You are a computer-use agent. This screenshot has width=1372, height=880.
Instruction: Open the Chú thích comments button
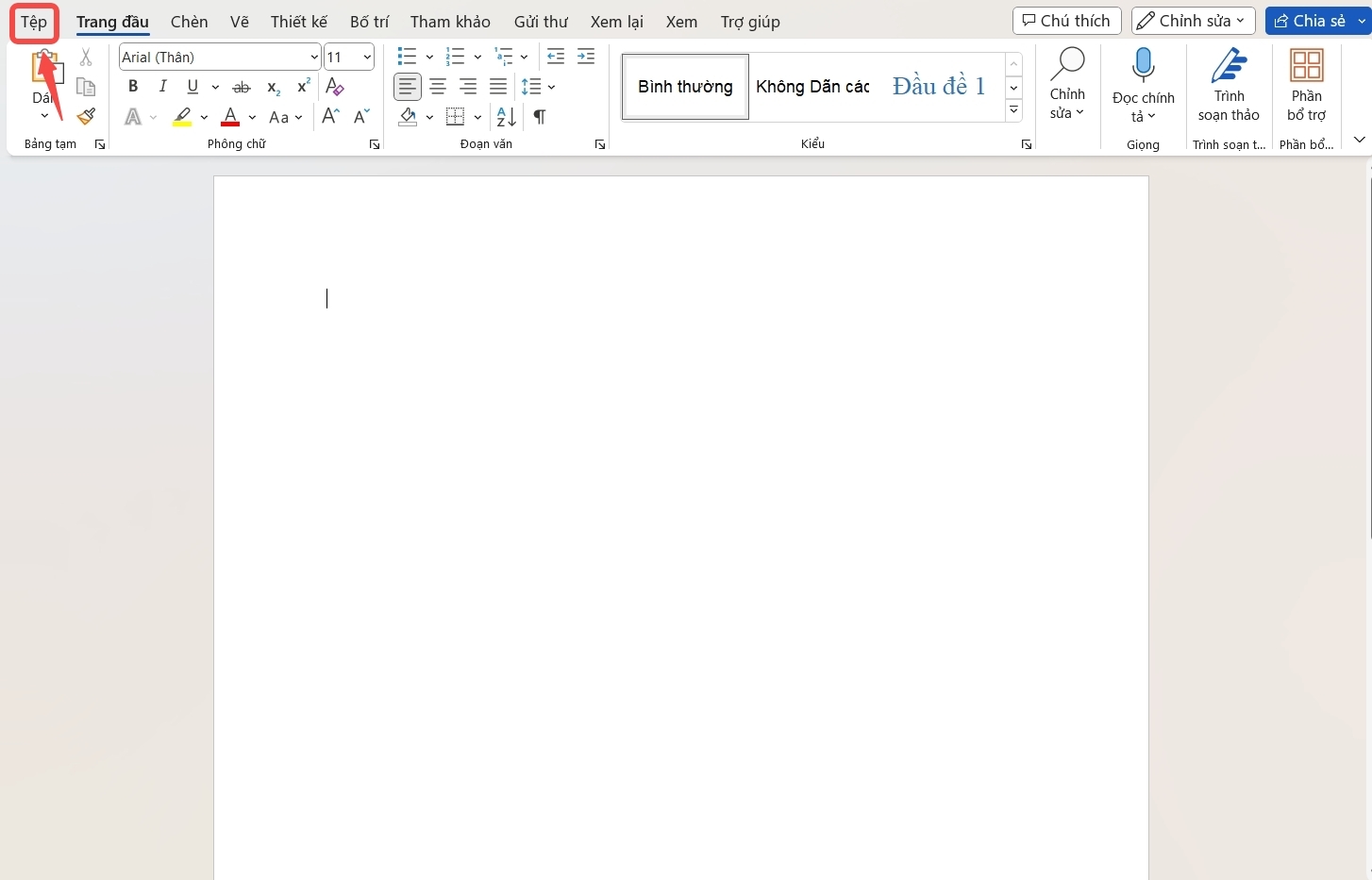pos(1067,21)
